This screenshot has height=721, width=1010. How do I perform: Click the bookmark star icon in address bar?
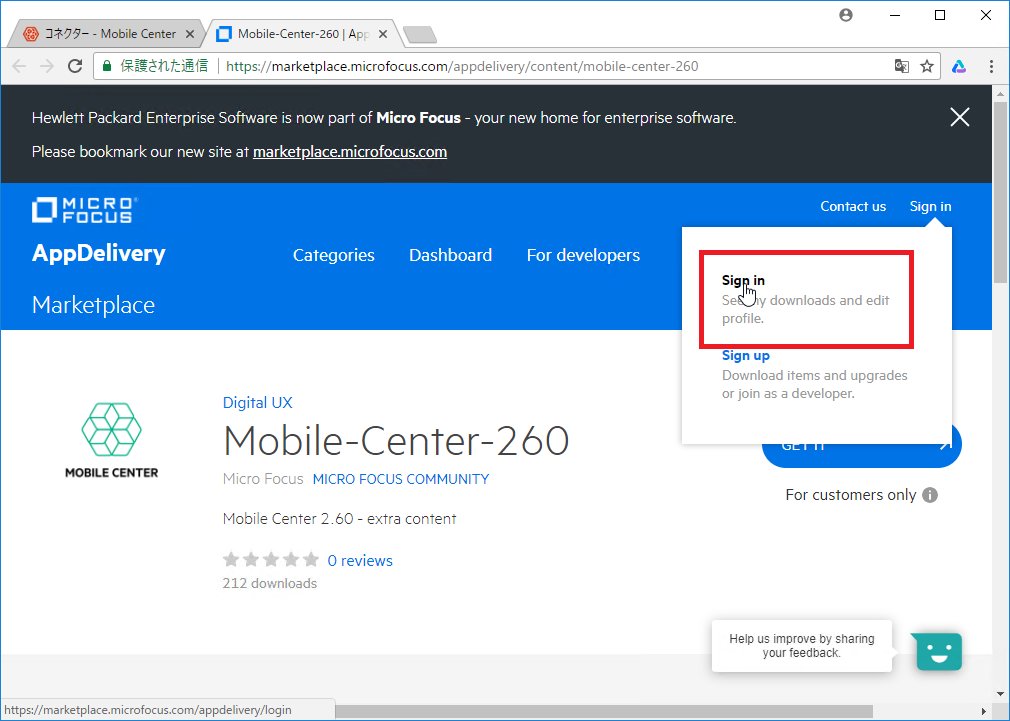coord(927,66)
